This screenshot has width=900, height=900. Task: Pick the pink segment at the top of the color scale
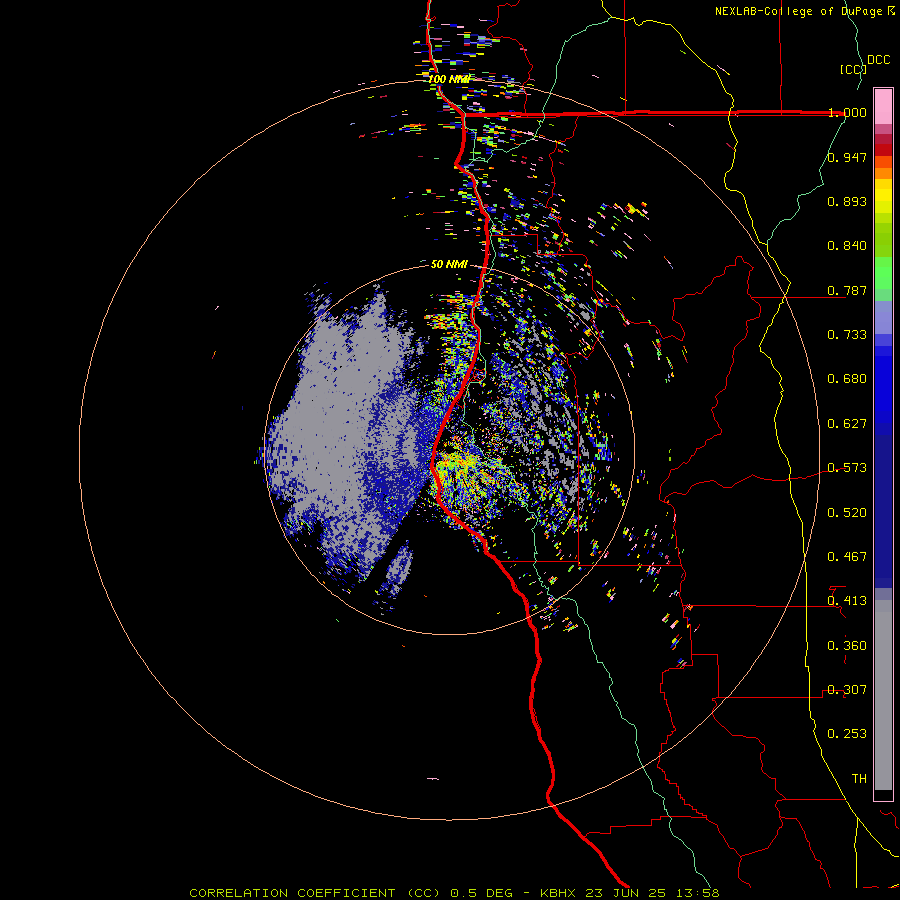coord(883,107)
